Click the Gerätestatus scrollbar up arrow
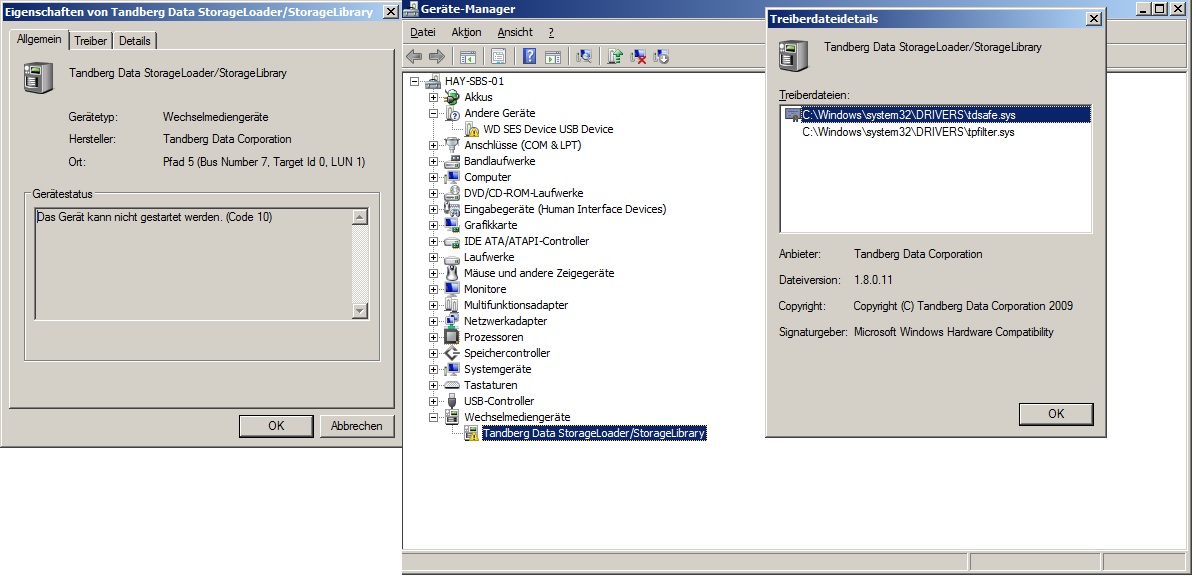 click(360, 217)
